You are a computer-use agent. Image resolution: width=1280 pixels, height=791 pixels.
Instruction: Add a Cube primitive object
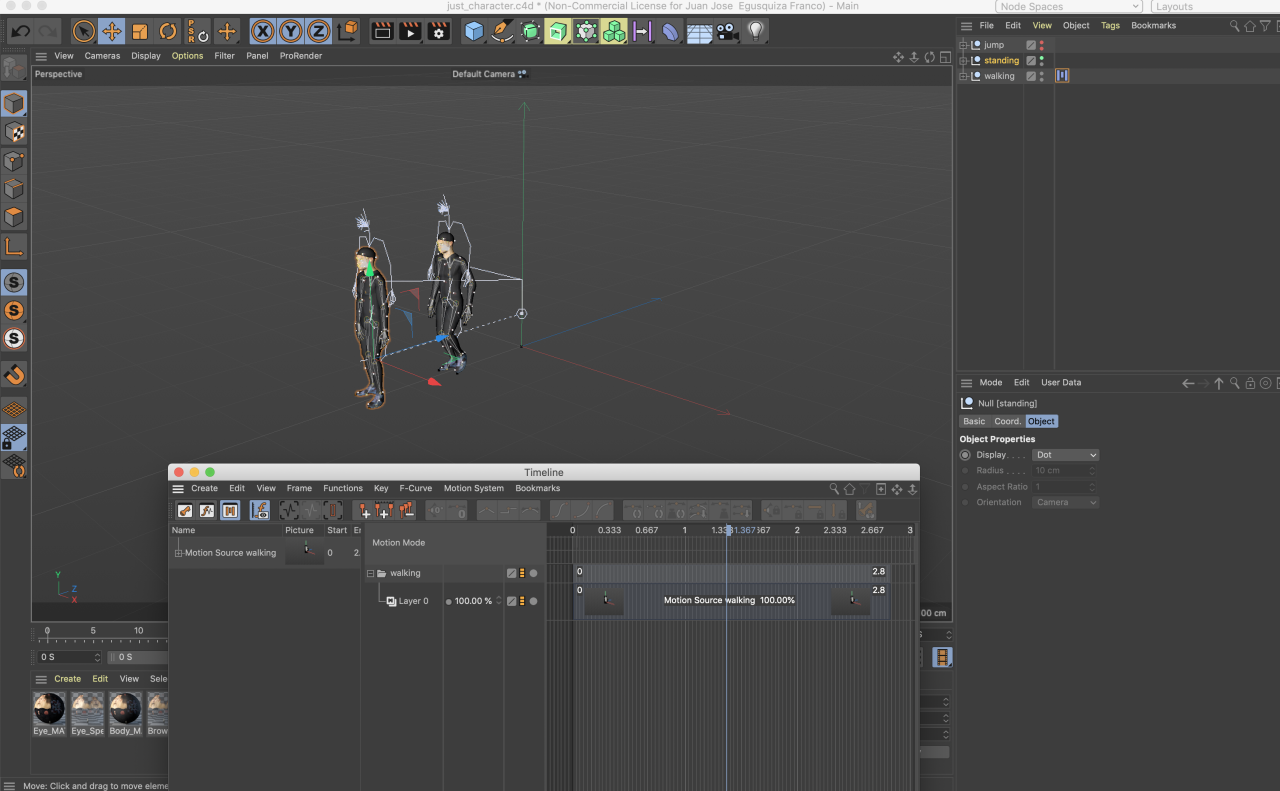point(474,31)
